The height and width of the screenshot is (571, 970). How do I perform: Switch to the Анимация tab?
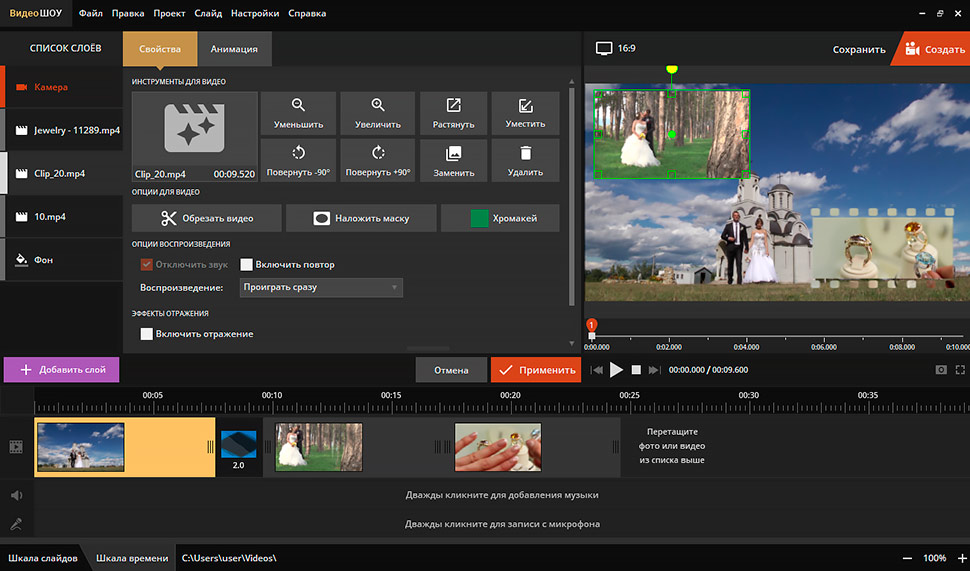234,49
